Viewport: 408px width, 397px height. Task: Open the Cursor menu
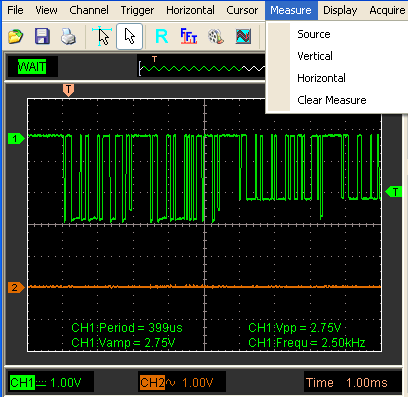pyautogui.click(x=242, y=10)
